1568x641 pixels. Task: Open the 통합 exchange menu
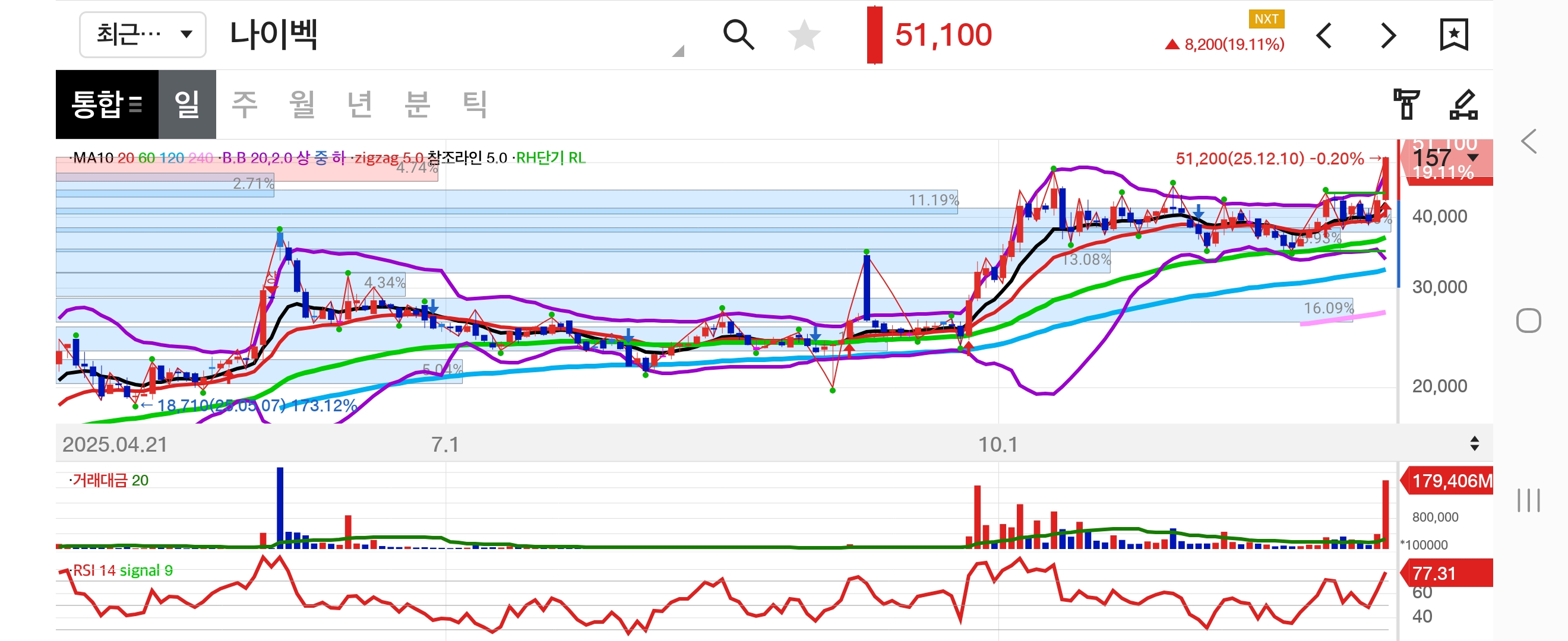pos(106,104)
